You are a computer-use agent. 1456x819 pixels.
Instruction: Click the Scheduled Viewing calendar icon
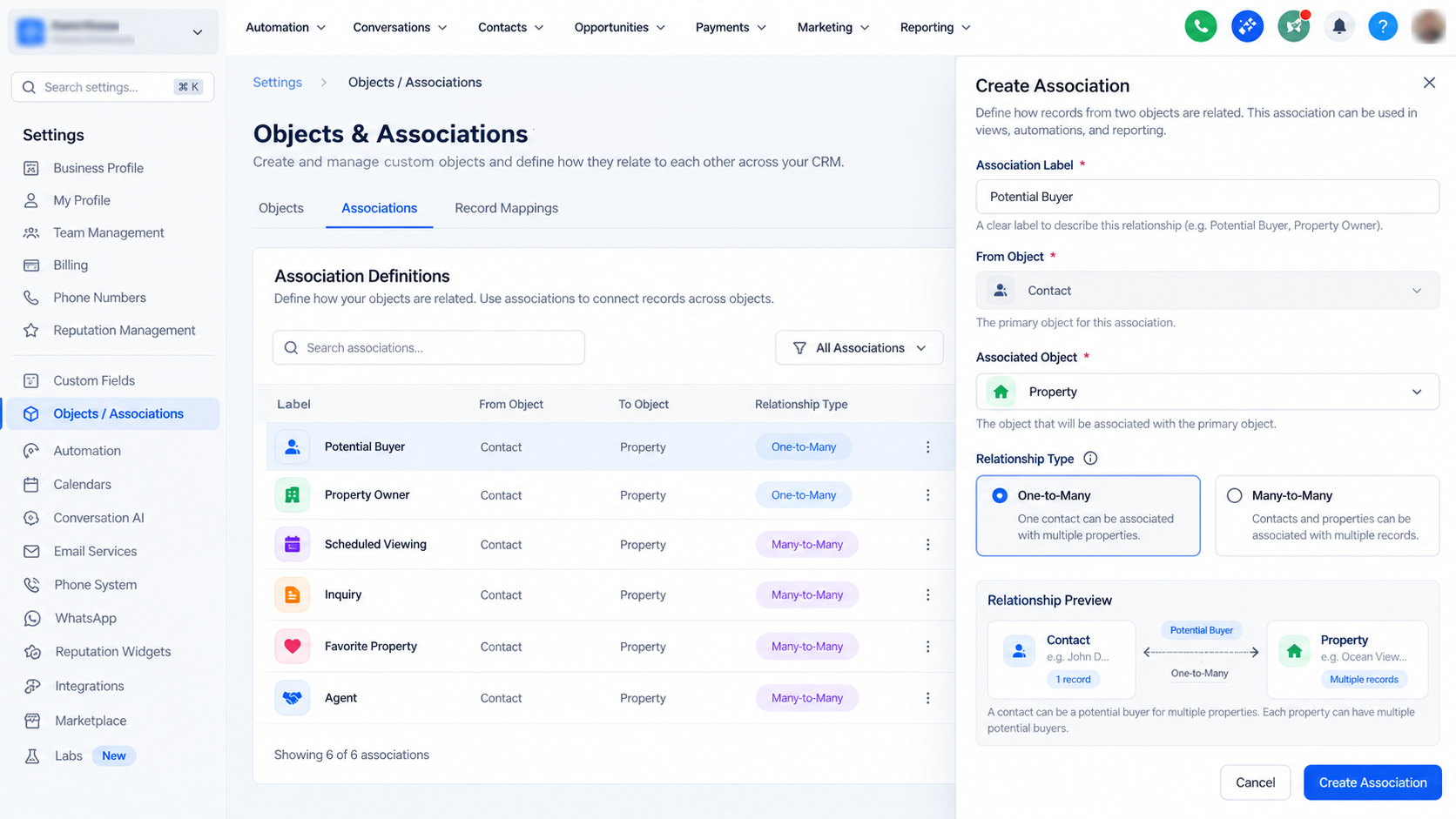[293, 545]
